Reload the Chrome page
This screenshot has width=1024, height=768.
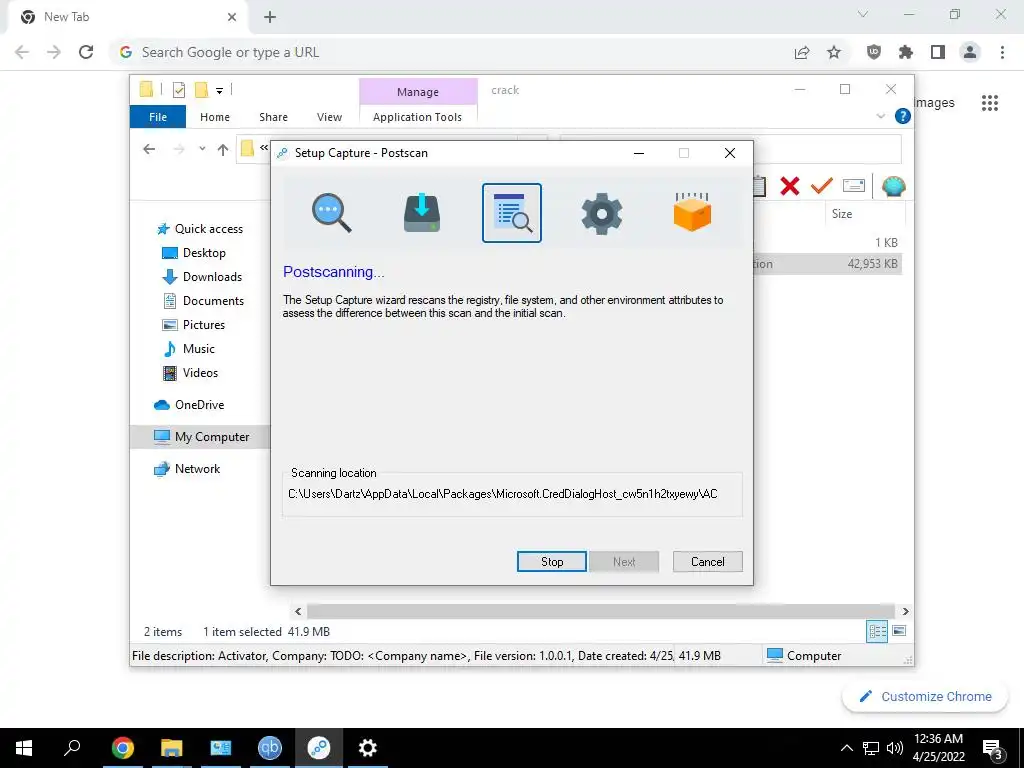point(86,52)
